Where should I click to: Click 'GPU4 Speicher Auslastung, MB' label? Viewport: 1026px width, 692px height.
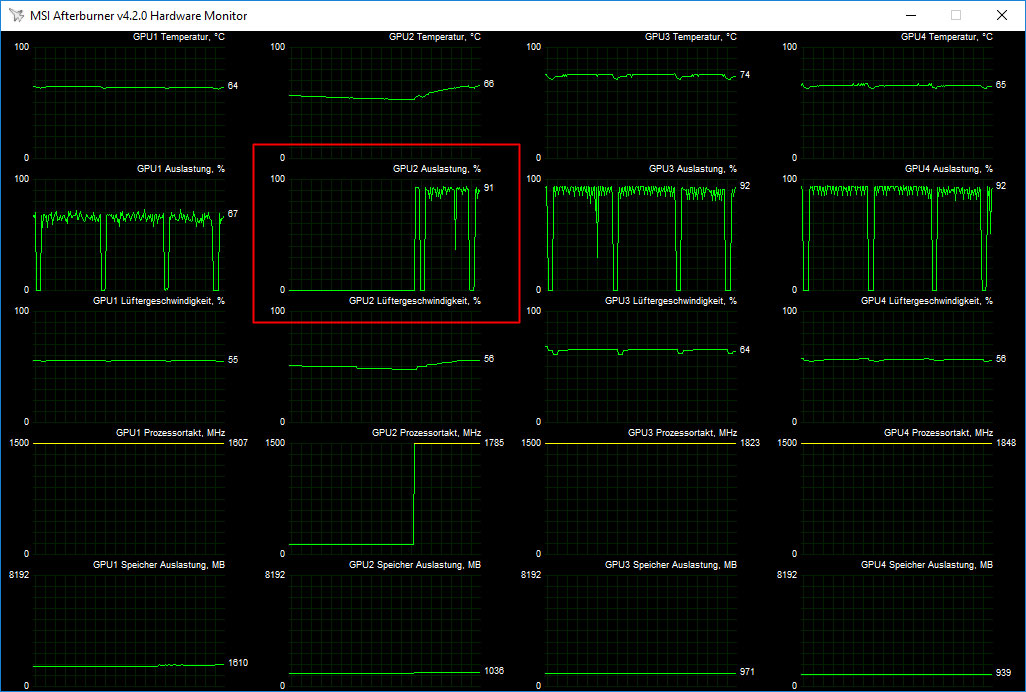pos(927,564)
